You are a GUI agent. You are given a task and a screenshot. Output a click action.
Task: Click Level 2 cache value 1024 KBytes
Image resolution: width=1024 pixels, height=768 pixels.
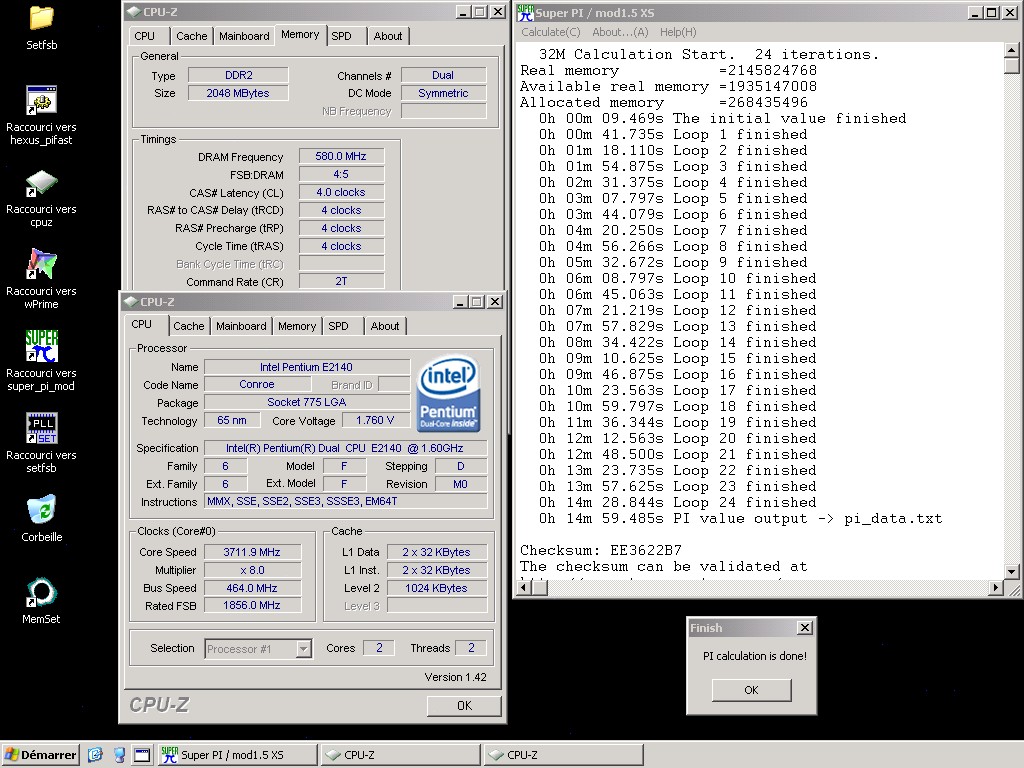click(x=436, y=588)
